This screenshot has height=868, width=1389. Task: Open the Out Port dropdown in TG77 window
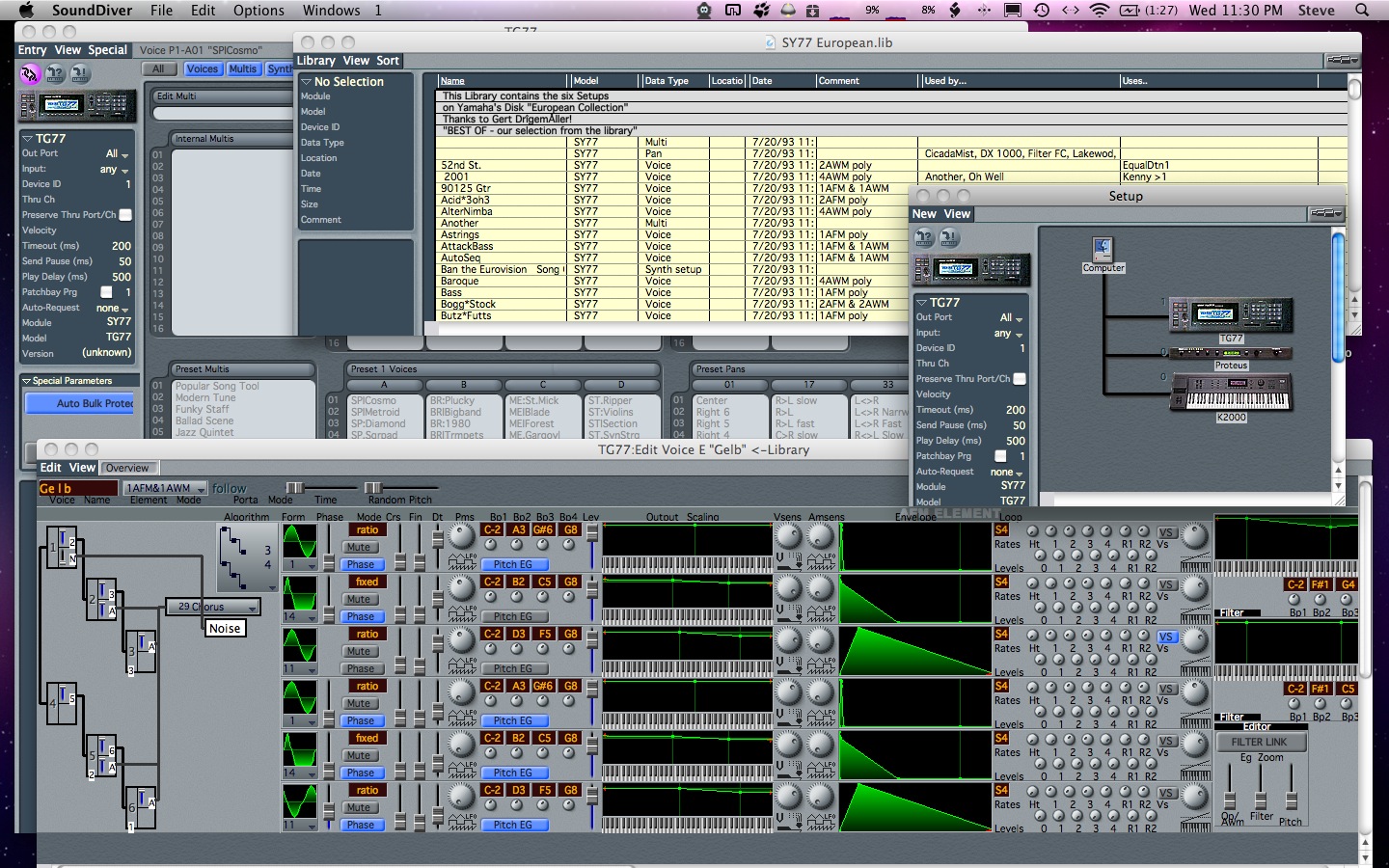(x=117, y=153)
